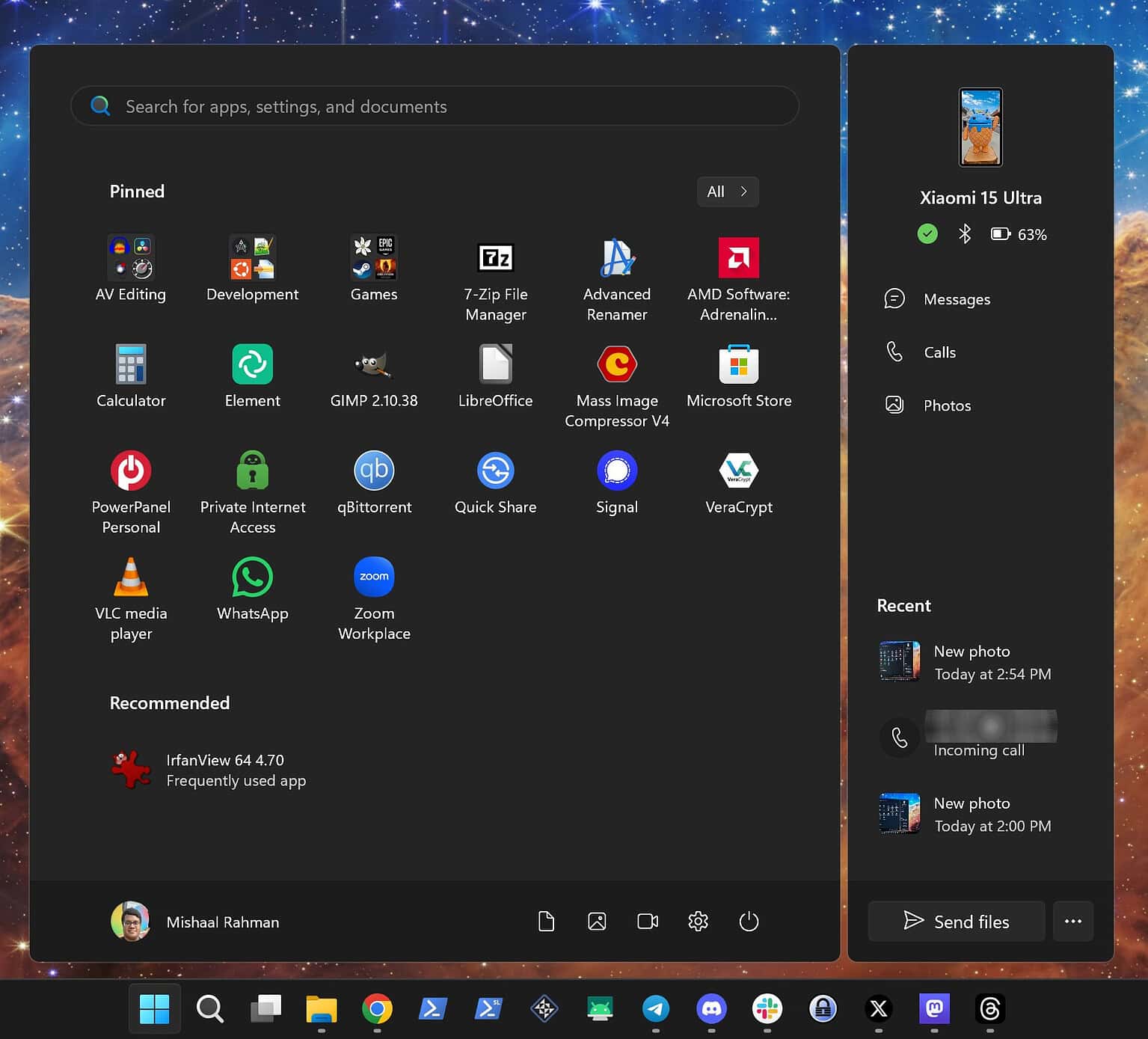1148x1039 pixels.
Task: Expand the All apps list
Action: tap(726, 191)
